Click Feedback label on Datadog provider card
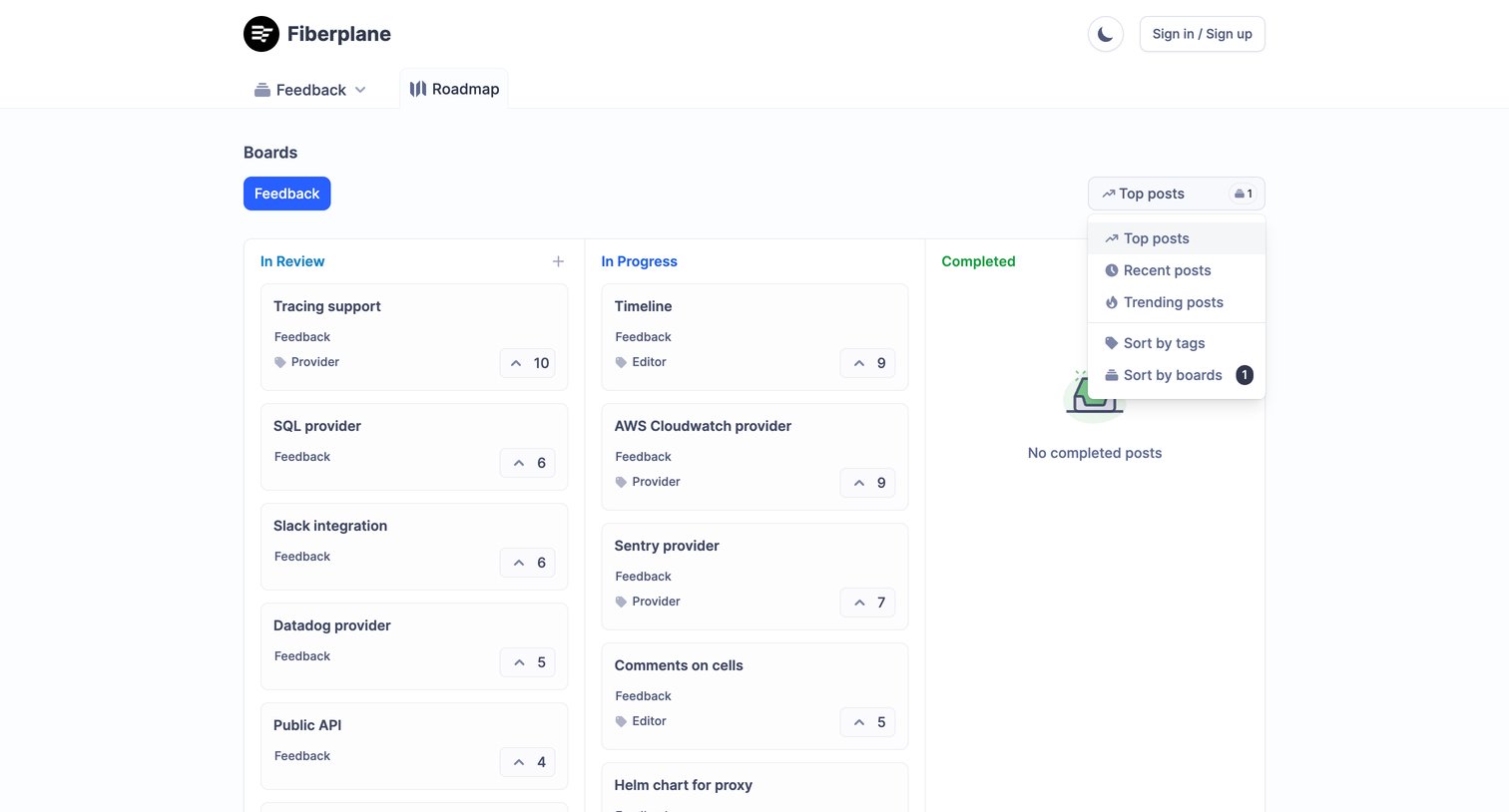The height and width of the screenshot is (812, 1509). pos(302,656)
